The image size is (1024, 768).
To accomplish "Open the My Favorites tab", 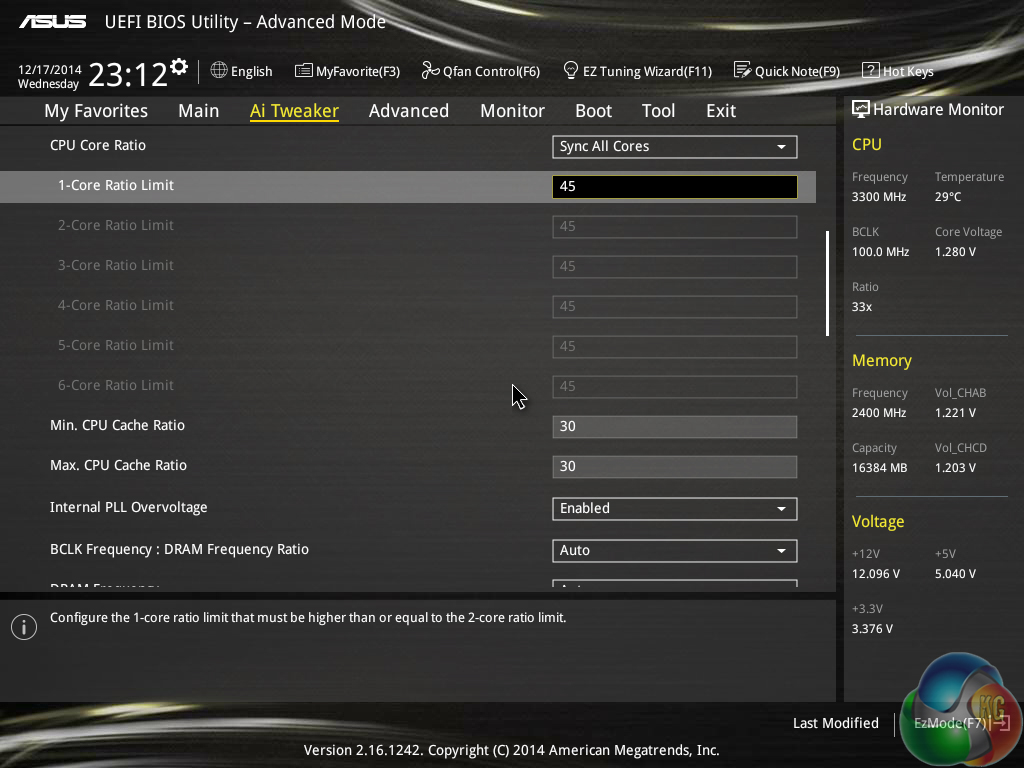I will coord(96,111).
